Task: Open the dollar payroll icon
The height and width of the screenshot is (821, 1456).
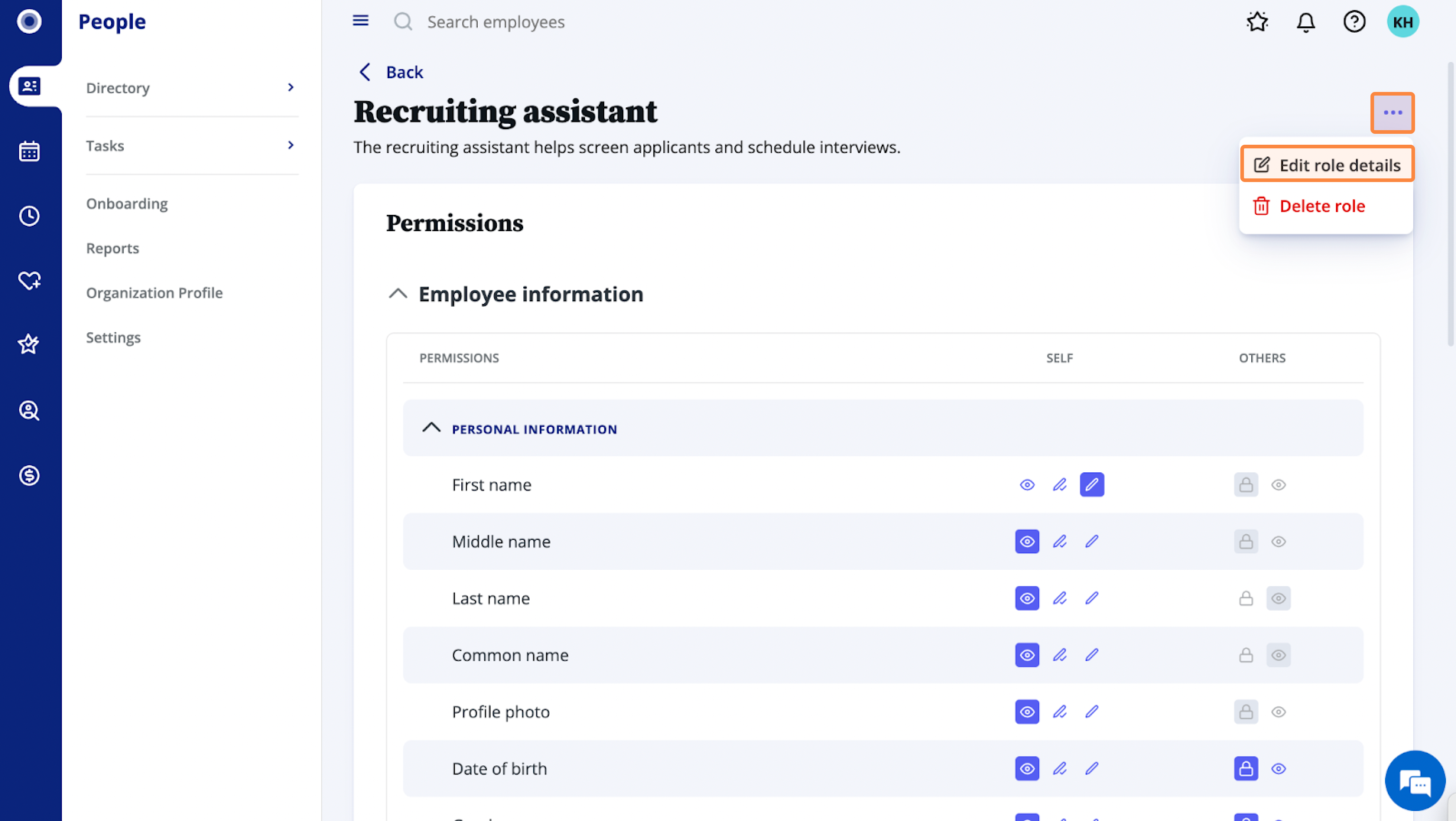Action: pyautogui.click(x=30, y=475)
